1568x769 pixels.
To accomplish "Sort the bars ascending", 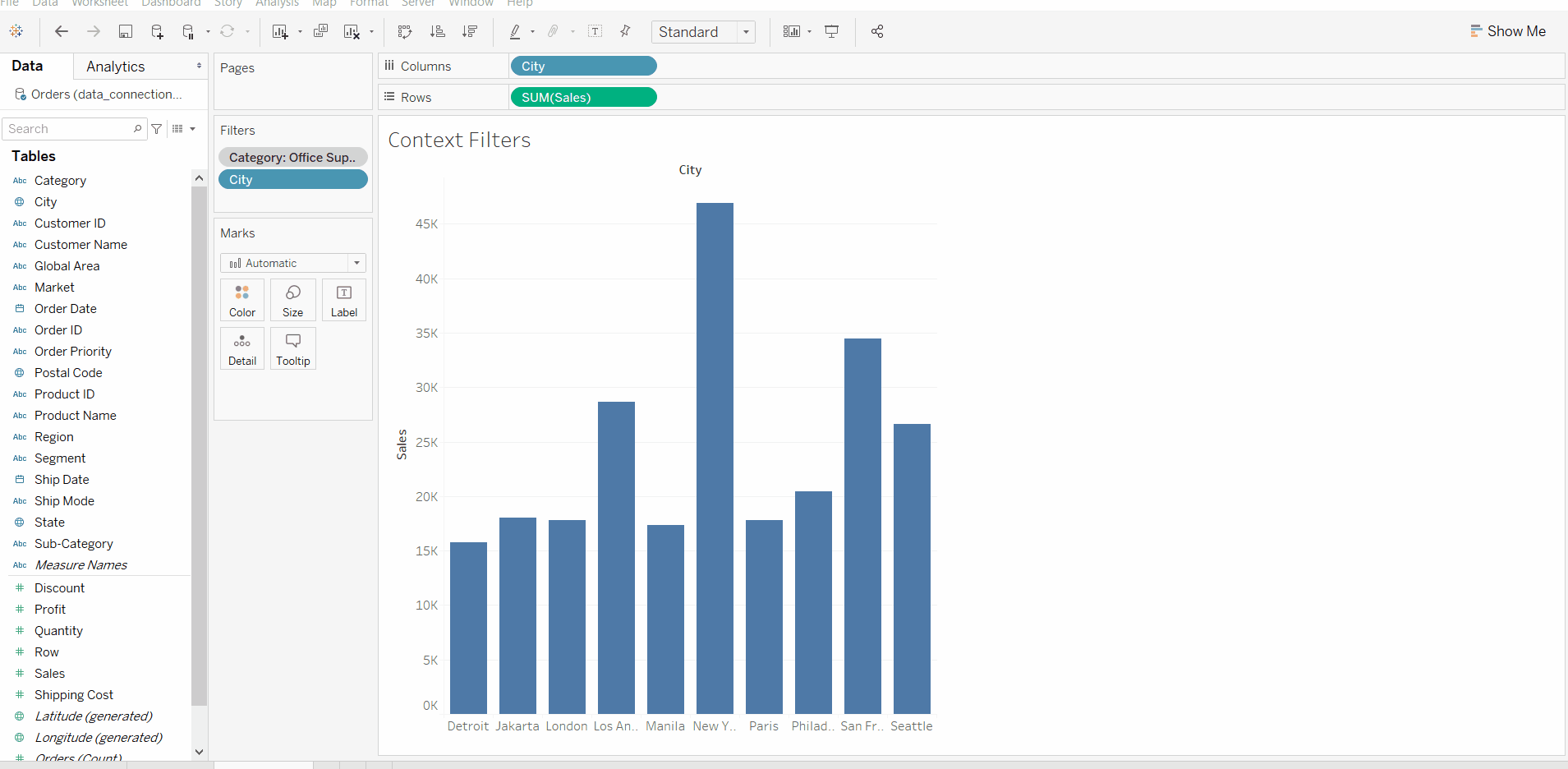I will 439,31.
